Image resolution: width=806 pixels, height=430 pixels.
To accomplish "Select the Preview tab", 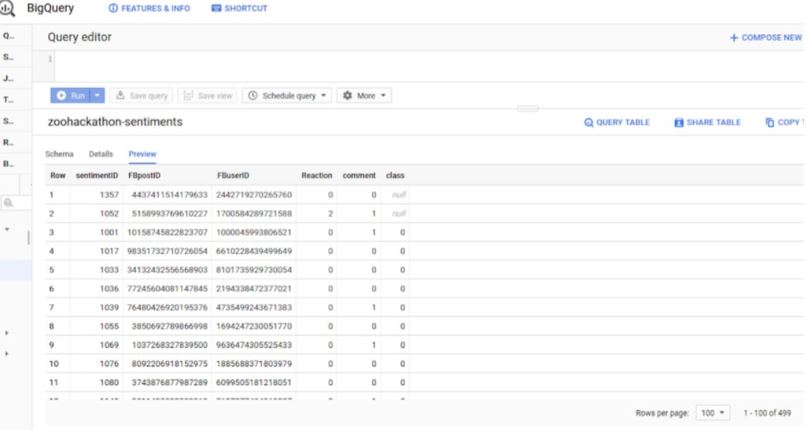I will point(142,154).
